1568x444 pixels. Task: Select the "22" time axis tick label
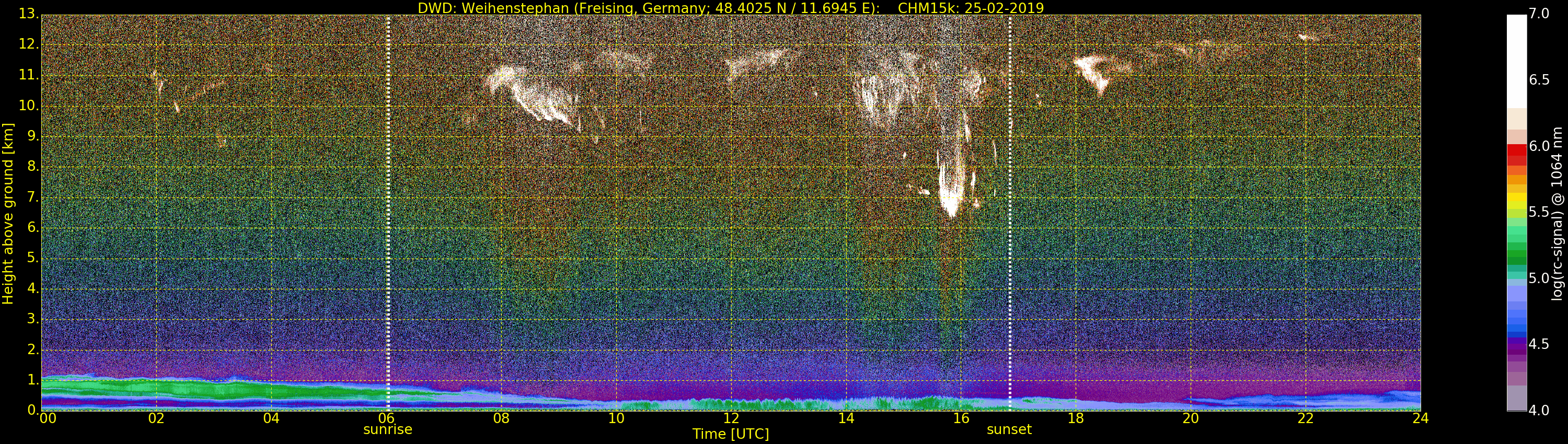pyautogui.click(x=1306, y=418)
